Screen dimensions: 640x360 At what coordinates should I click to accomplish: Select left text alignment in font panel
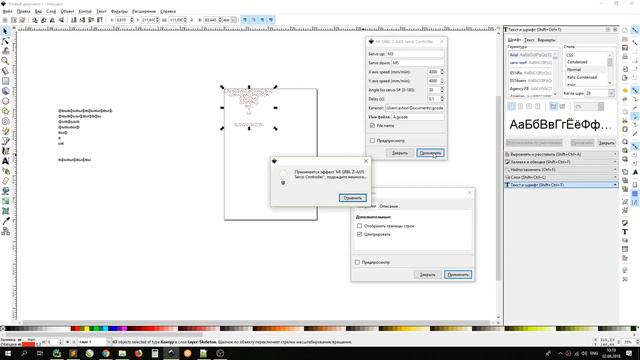511,106
